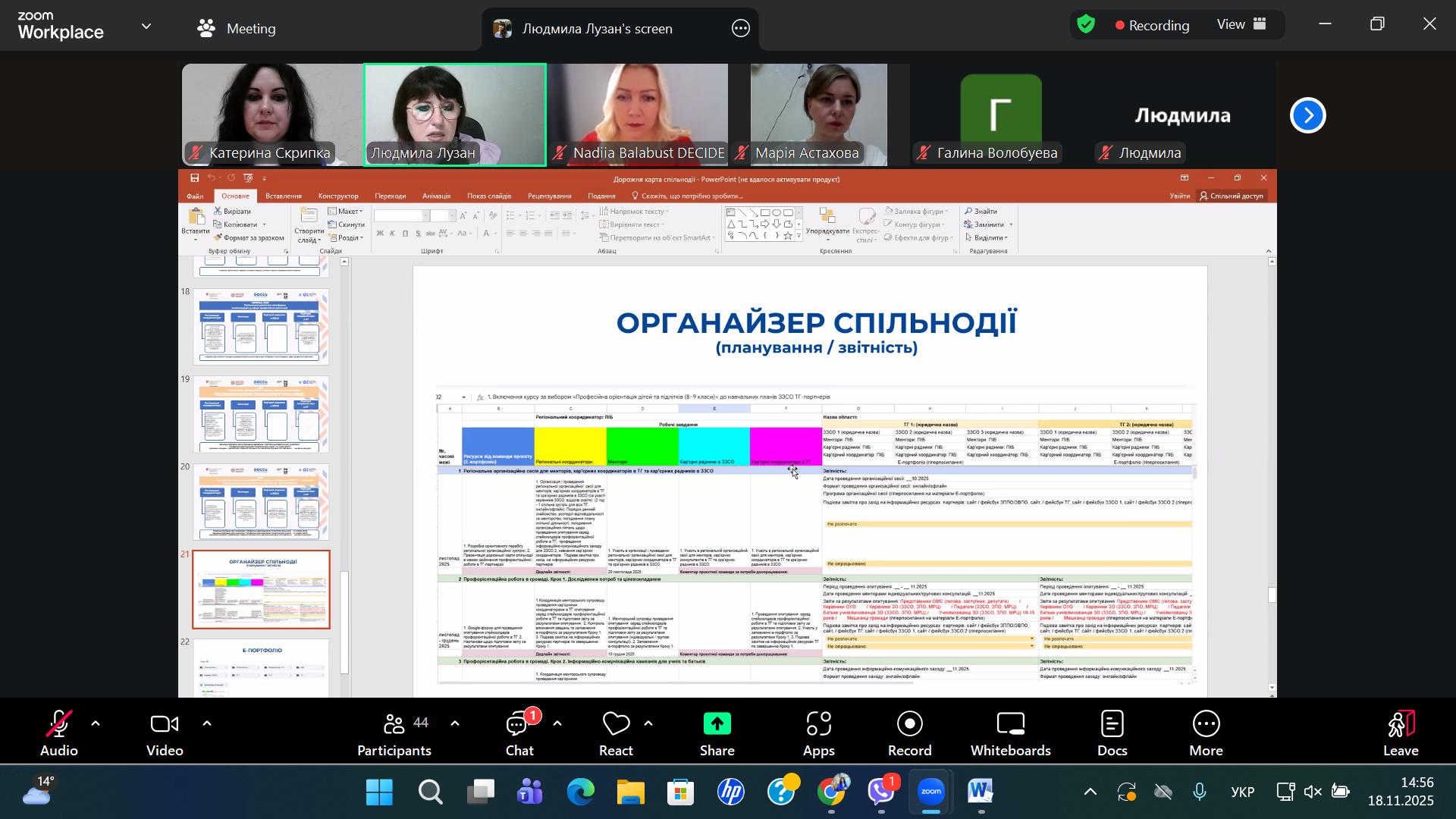Click the green Share screen icon

point(717,725)
